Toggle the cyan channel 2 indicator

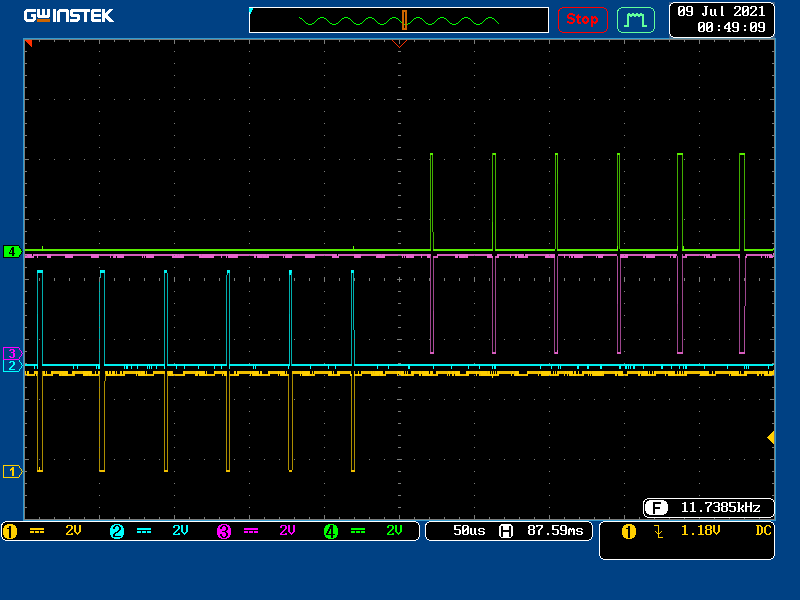pos(117,531)
